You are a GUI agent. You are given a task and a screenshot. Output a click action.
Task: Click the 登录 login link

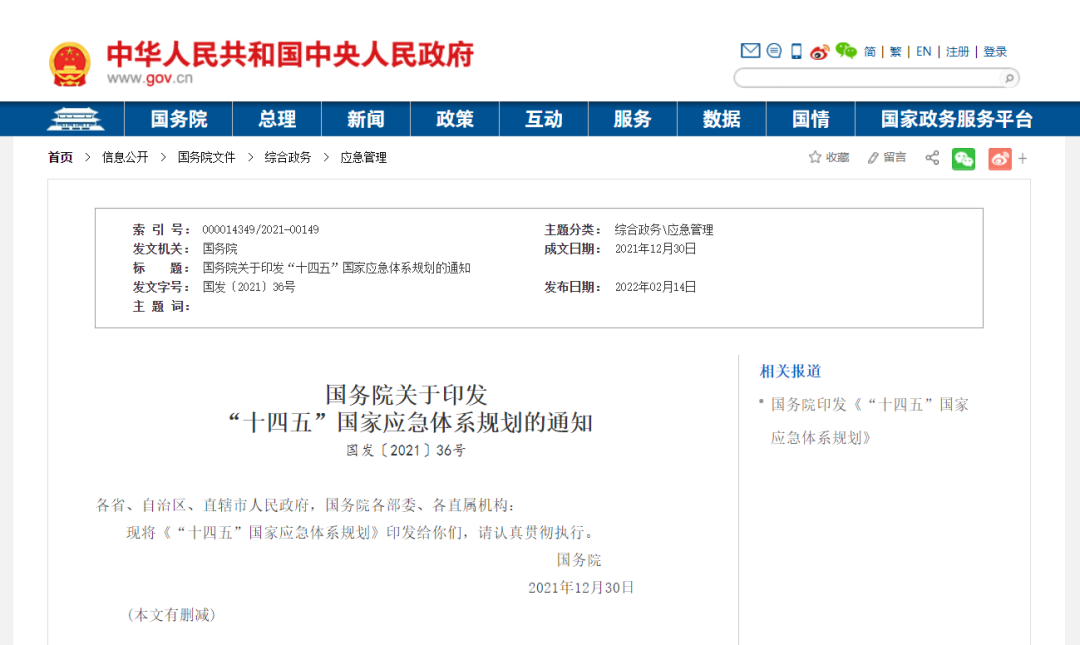(x=995, y=51)
